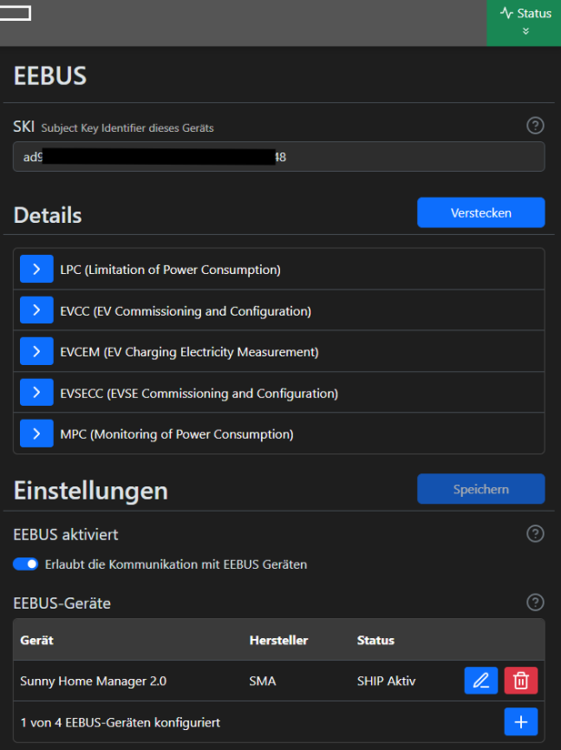561x750 pixels.
Task: Toggle the EEBUS aktiviert switch
Action: click(25, 564)
